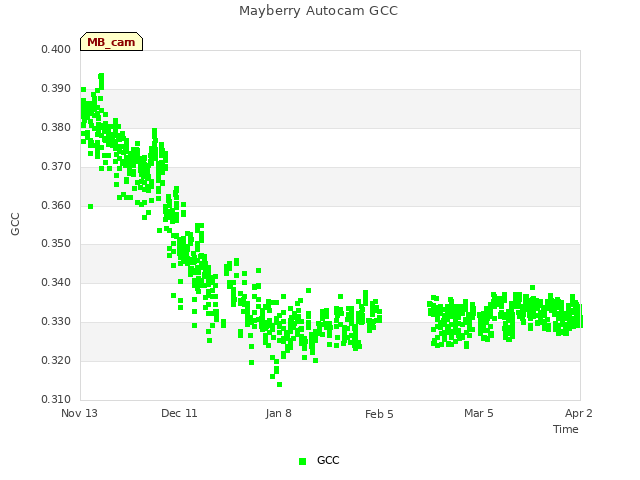The image size is (640, 480).
Task: Select the Mar 5 x-axis label
Action: tap(479, 413)
